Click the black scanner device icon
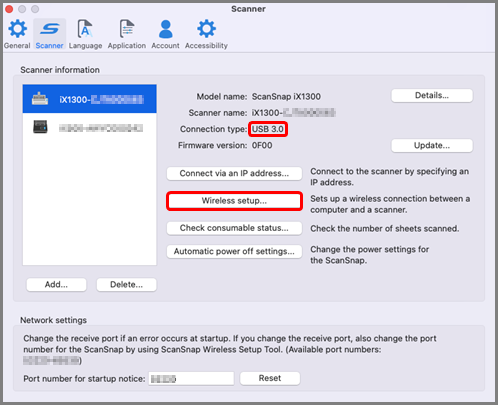The image size is (498, 405). coord(40,127)
